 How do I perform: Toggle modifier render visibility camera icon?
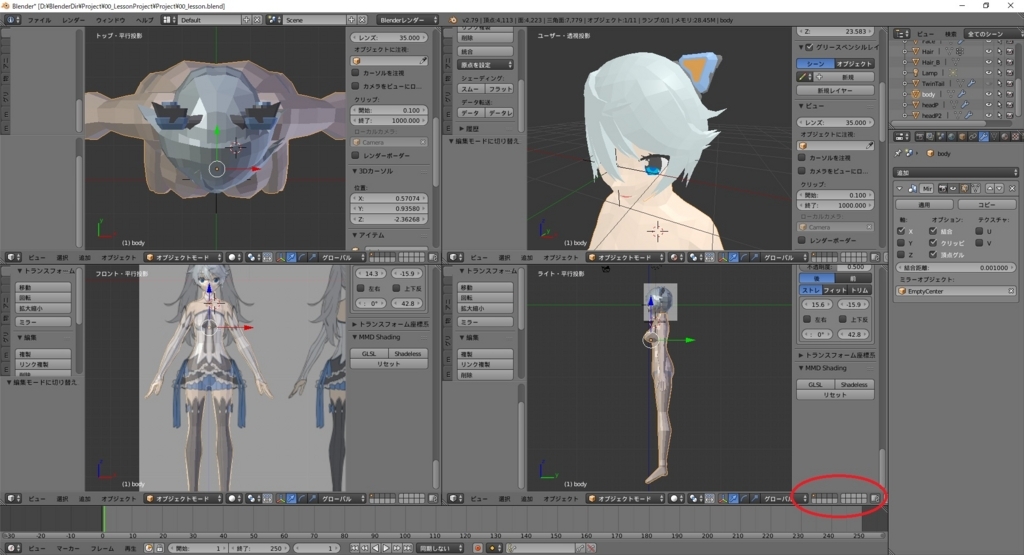tap(942, 189)
